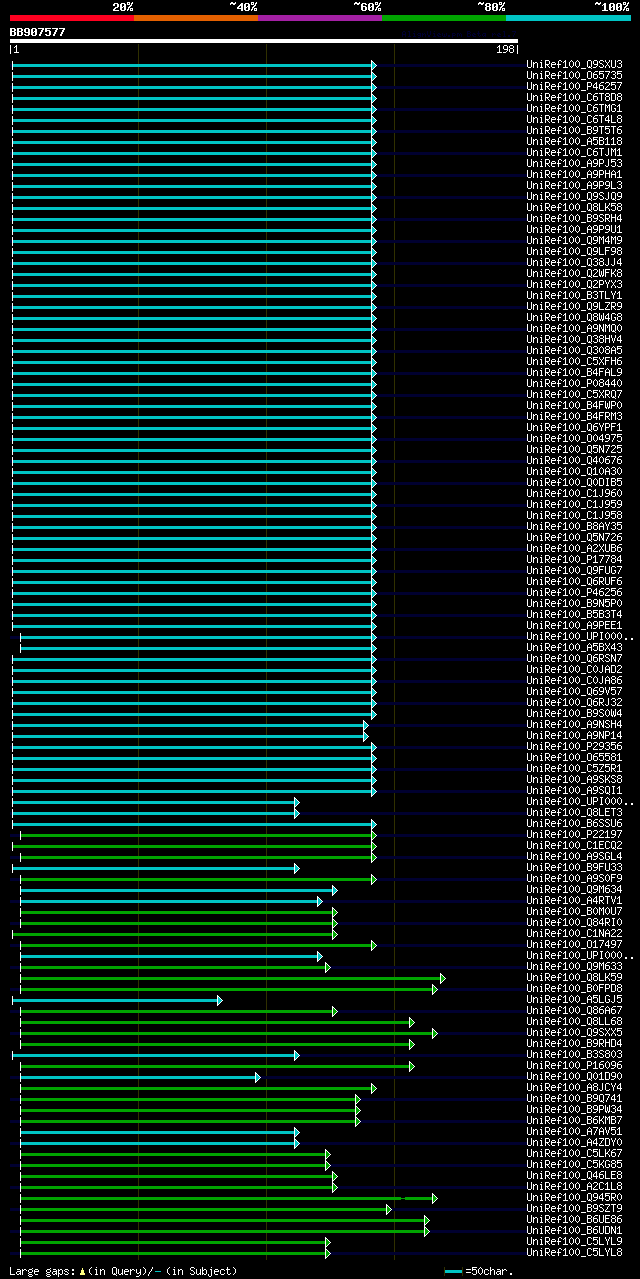Click the BB907577 query name
Viewport: 640px width, 1279px height.
point(38,32)
